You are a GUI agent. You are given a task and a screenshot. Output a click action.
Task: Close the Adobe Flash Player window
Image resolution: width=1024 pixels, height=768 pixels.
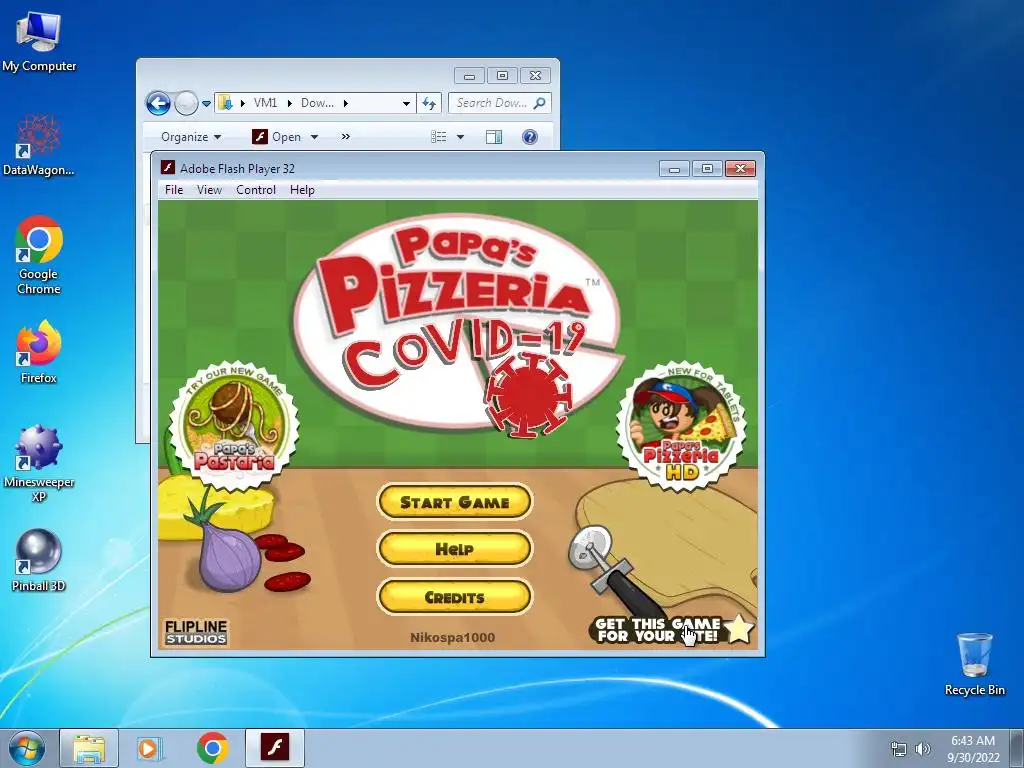point(741,168)
